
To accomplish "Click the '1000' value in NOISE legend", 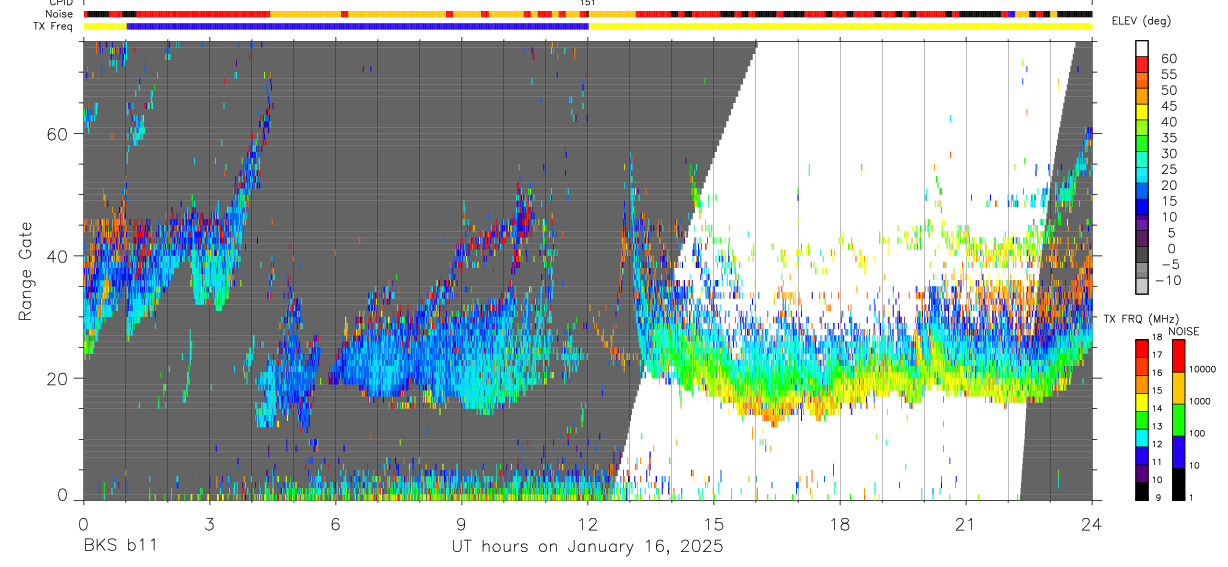I will click(1199, 401).
